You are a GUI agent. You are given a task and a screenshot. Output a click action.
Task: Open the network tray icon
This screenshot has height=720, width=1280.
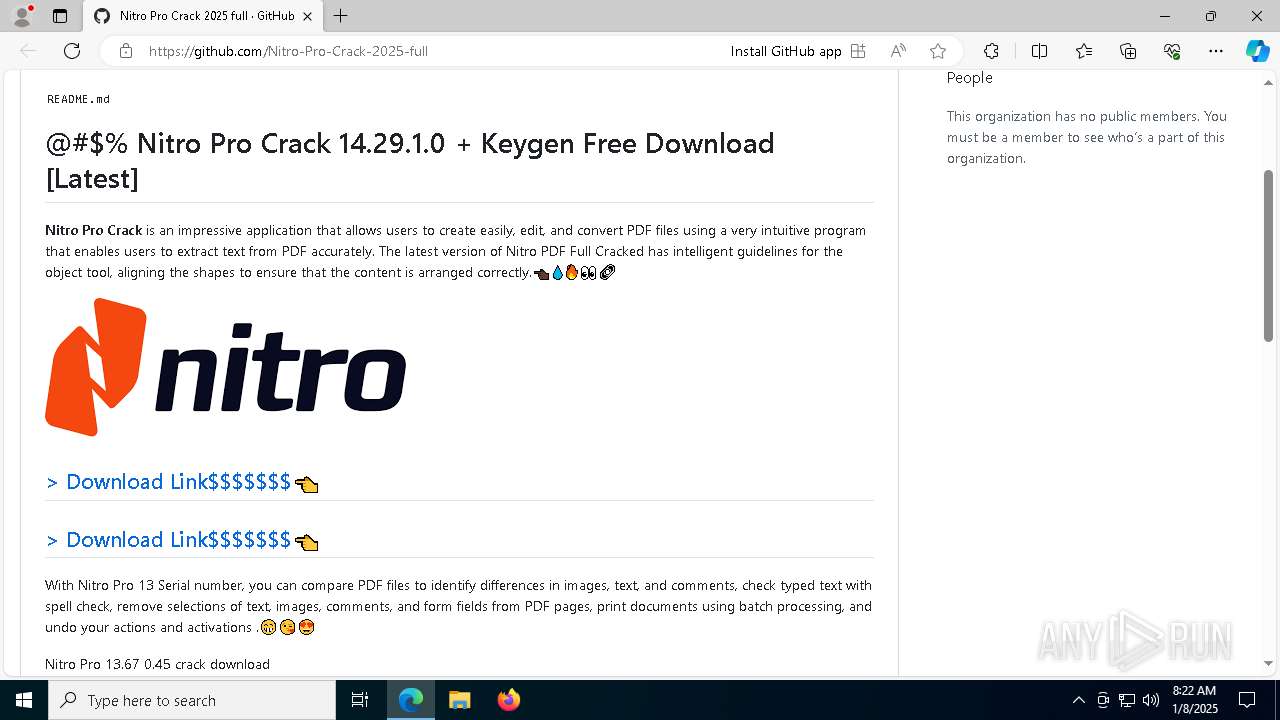1127,700
